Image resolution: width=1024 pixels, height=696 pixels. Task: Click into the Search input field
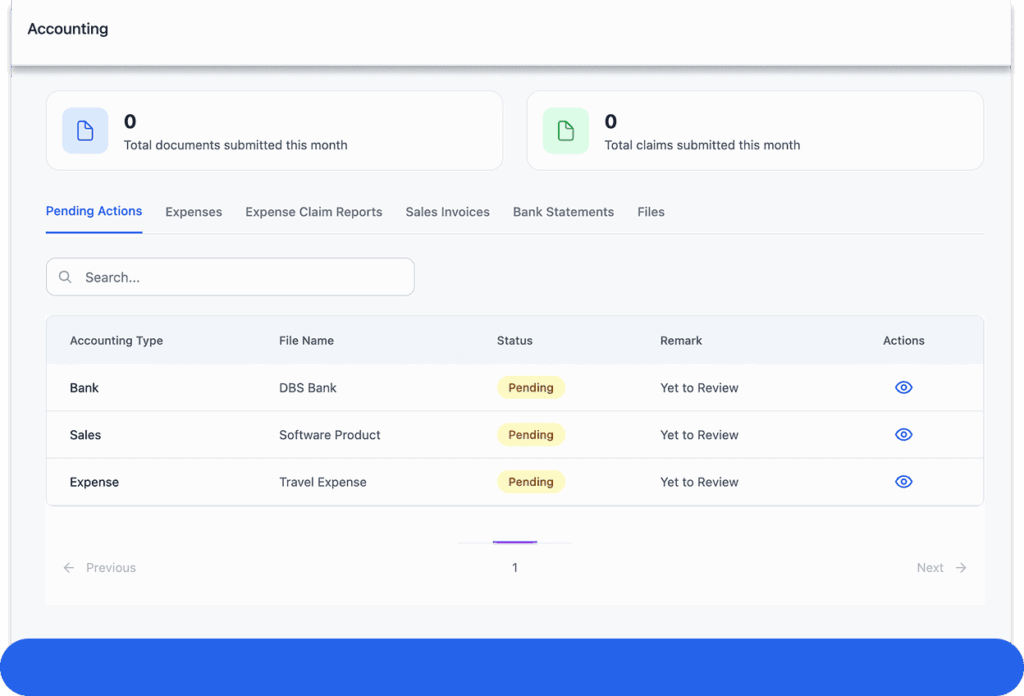[x=240, y=277]
